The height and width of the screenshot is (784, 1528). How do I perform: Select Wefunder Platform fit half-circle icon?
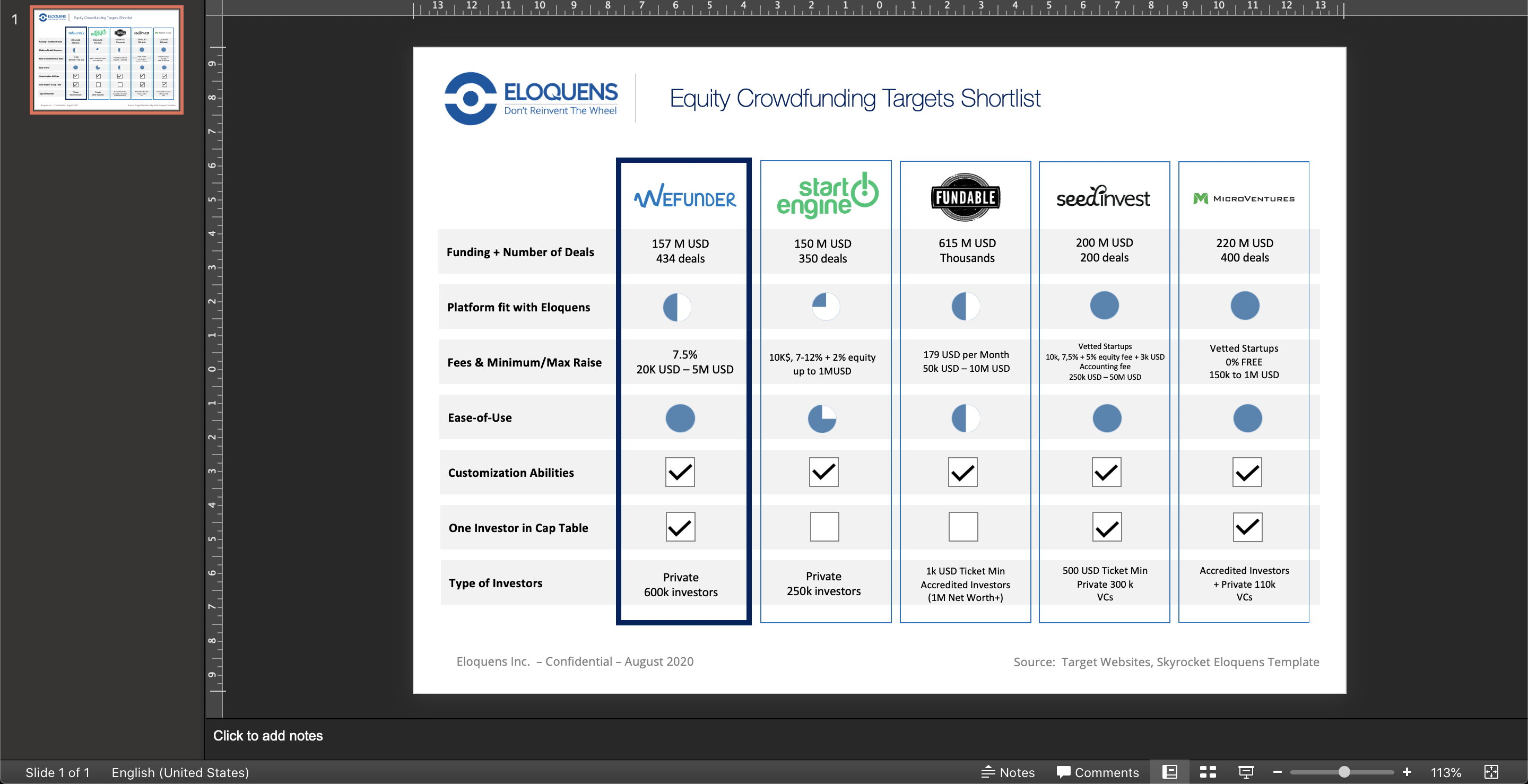(677, 307)
